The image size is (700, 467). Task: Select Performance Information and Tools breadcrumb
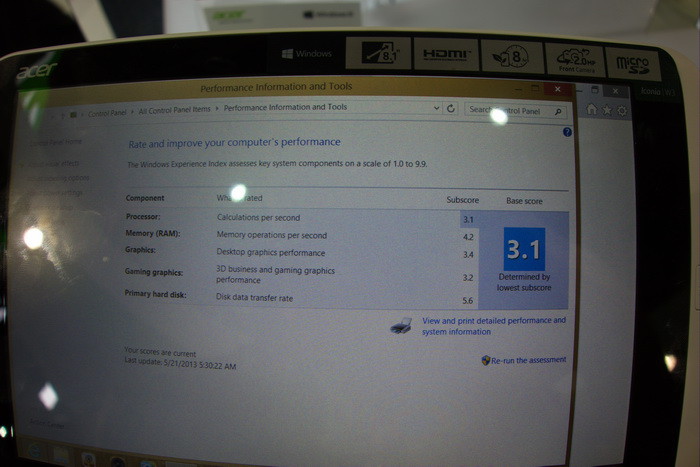tap(285, 107)
